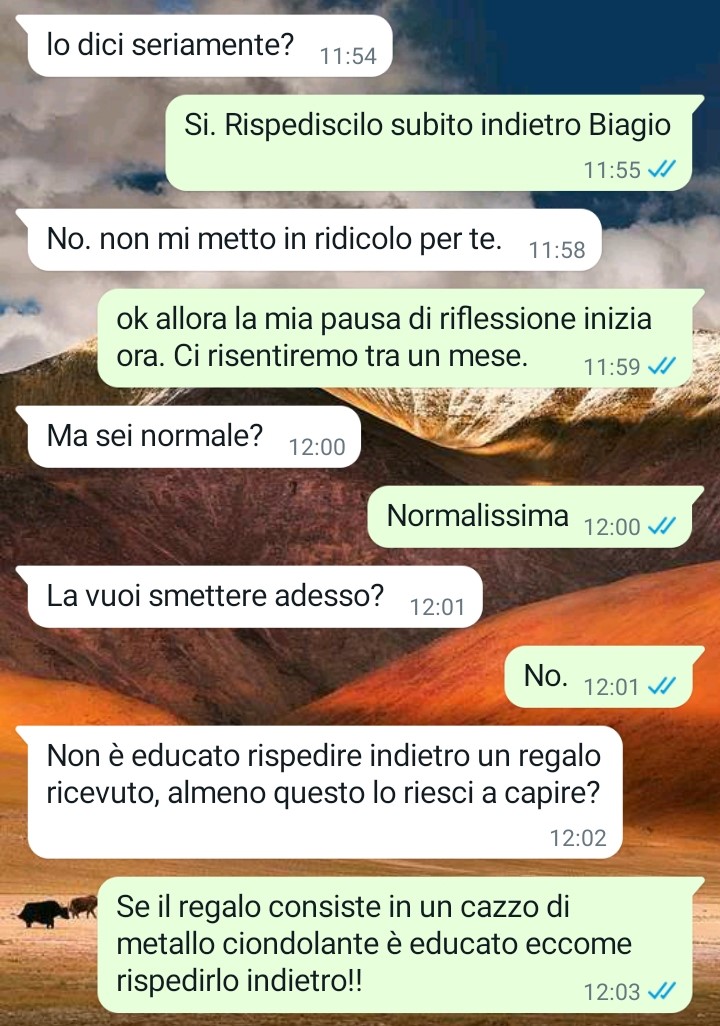Tap the 11:54 timestamp on first message
Image resolution: width=720 pixels, height=1026 pixels.
(348, 56)
